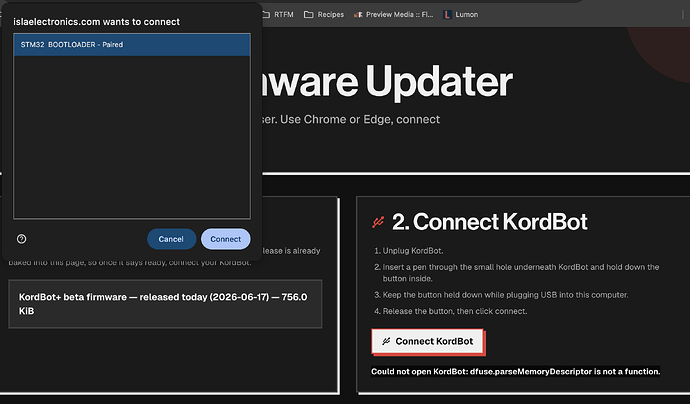Image resolution: width=690 pixels, height=404 pixels.
Task: Click the plug icon inside Connect KordBot button
Action: click(386, 341)
